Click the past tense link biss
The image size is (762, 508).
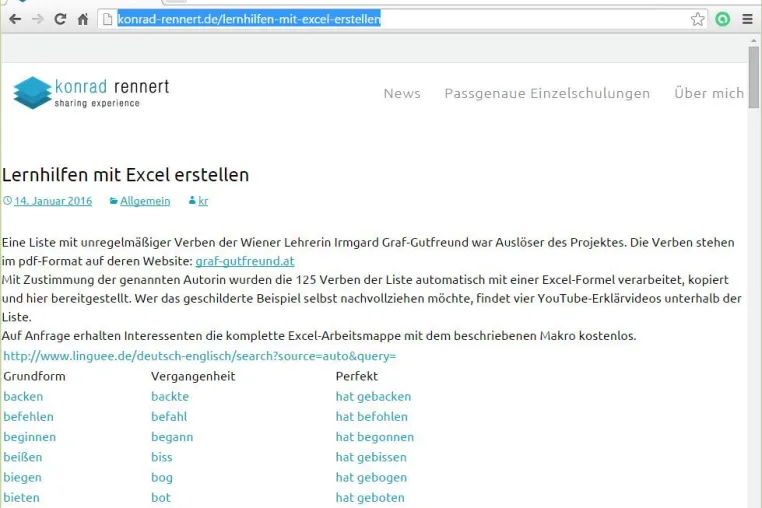pos(162,457)
